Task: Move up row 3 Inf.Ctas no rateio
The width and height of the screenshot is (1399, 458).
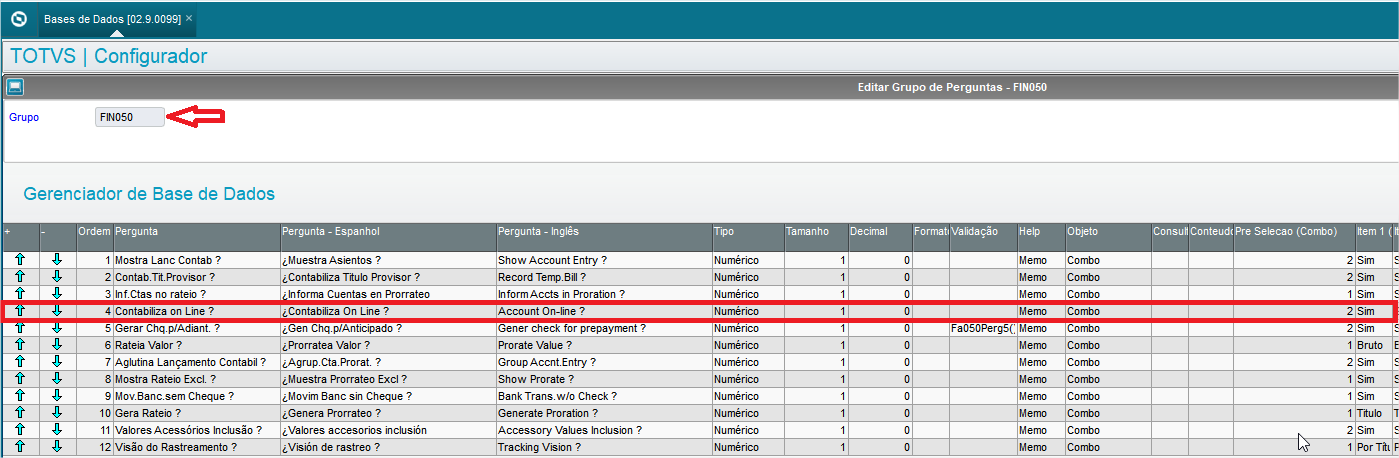Action: (x=20, y=294)
